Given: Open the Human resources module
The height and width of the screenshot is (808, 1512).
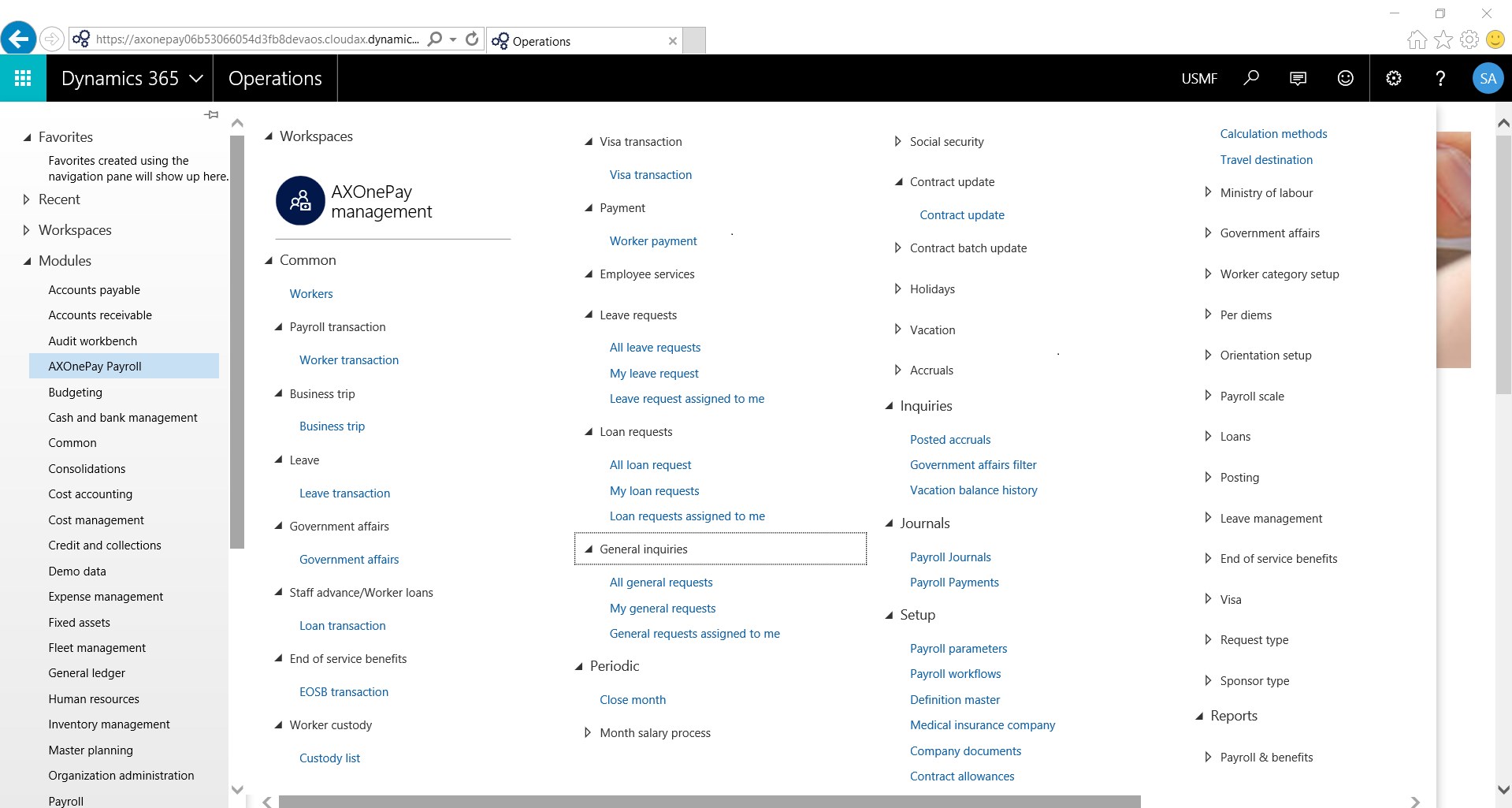Looking at the screenshot, I should (x=94, y=699).
